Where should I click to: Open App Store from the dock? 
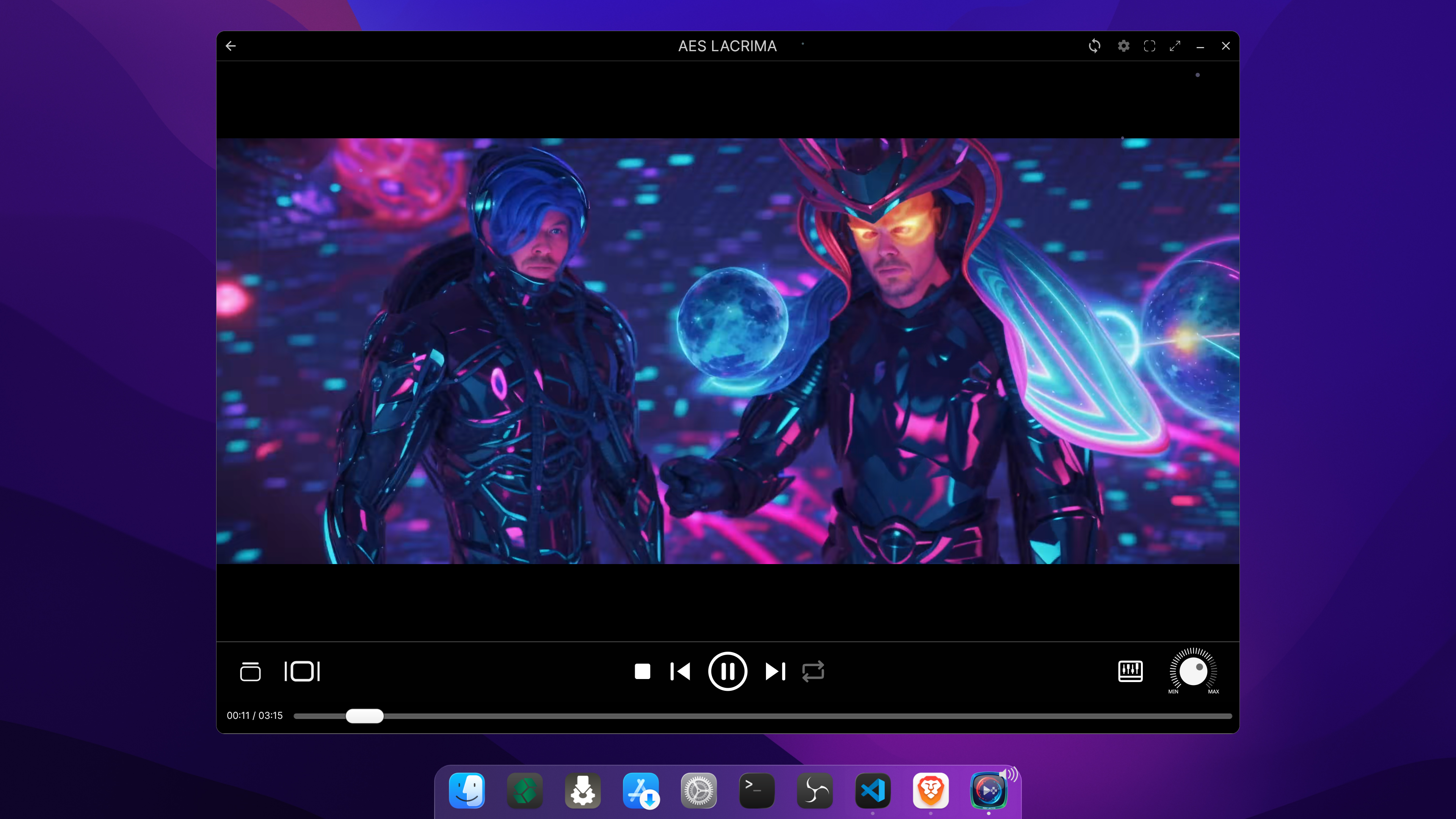(640, 790)
